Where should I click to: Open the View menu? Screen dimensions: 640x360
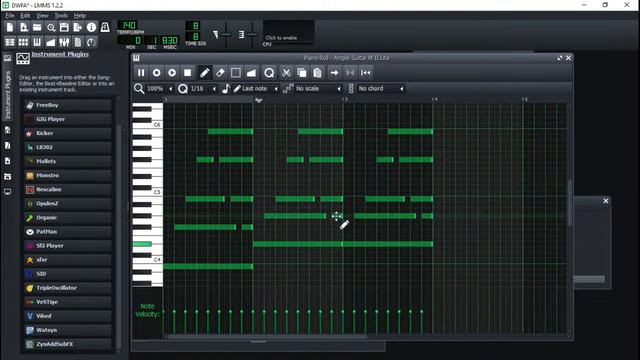(x=42, y=16)
